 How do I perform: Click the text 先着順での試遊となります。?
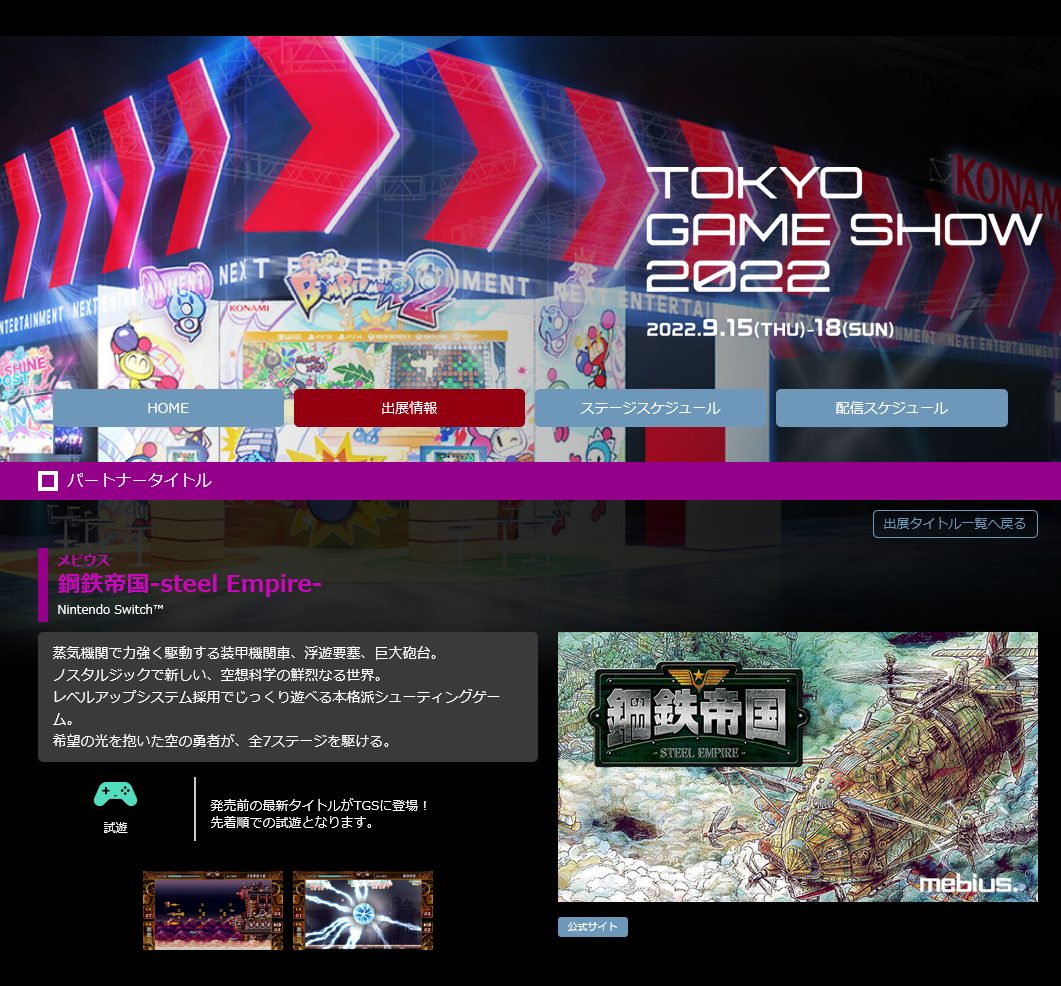(292, 822)
